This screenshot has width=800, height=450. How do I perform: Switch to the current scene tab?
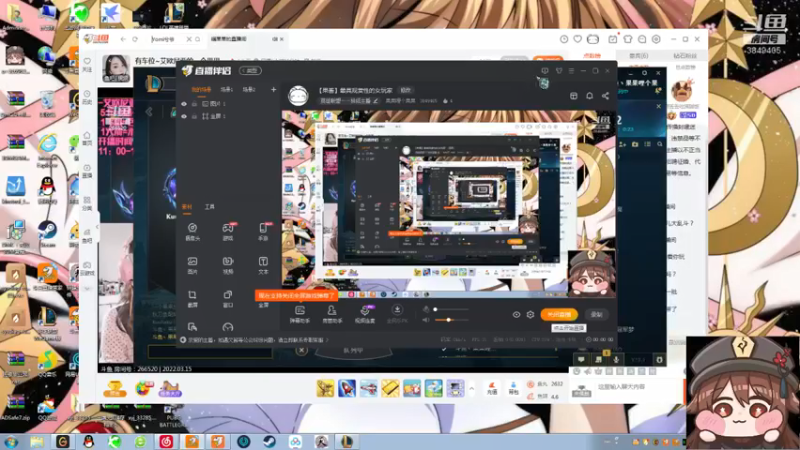tap(201, 90)
